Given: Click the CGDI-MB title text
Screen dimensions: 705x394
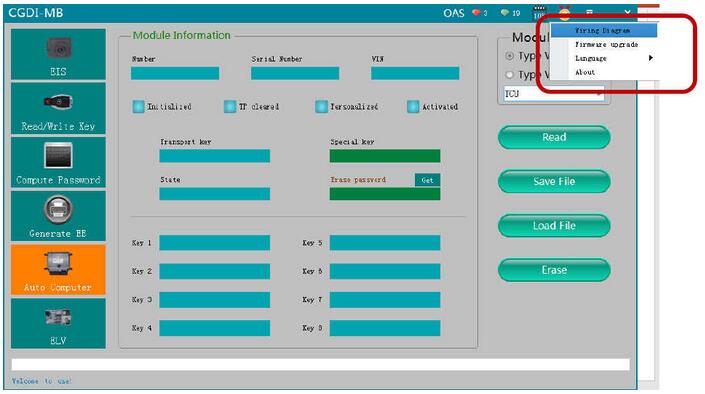Looking at the screenshot, I should (x=36, y=13).
